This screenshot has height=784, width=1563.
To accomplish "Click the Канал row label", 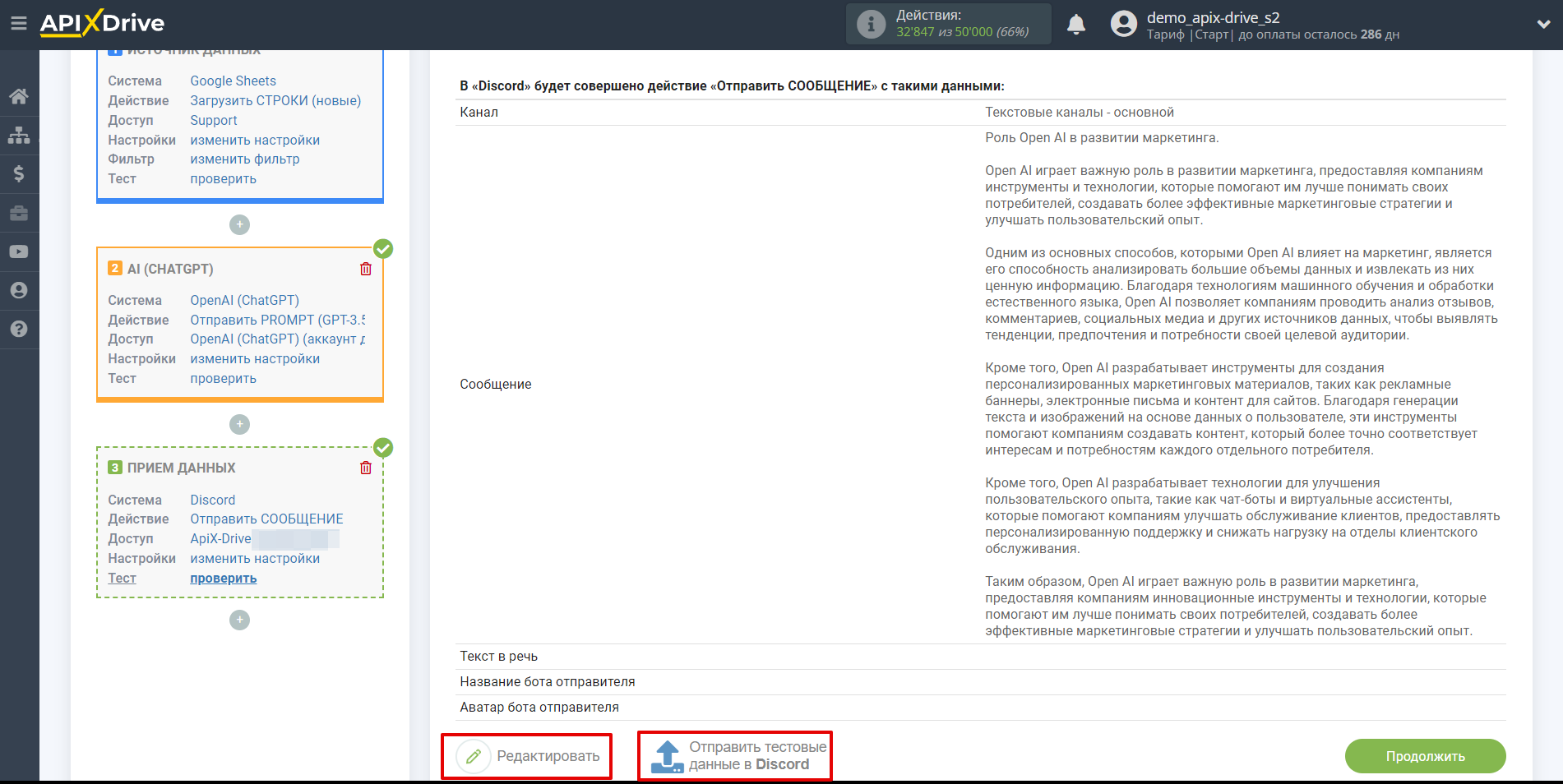I will pyautogui.click(x=479, y=112).
